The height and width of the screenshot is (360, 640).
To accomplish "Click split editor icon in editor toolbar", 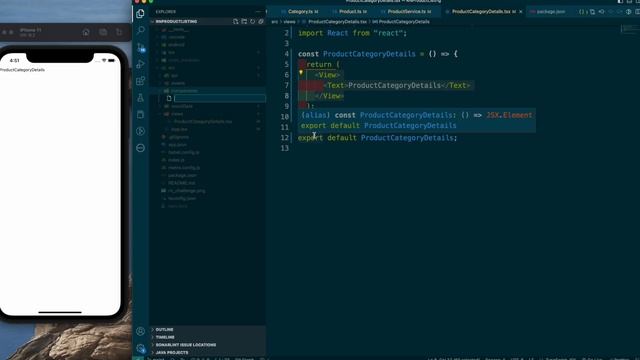I will 638,12.
